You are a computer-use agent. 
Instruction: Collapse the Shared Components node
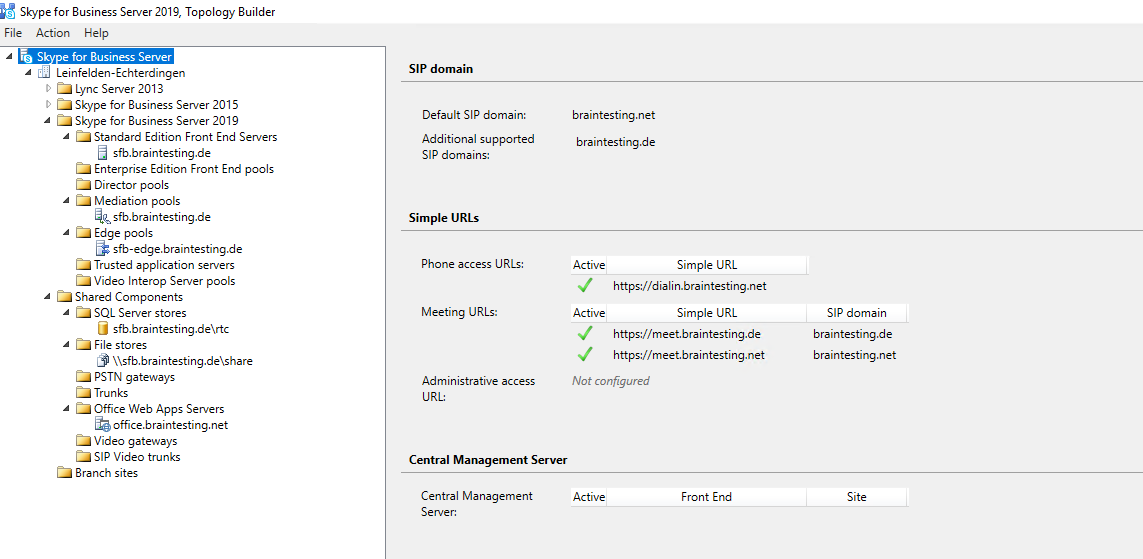pos(48,297)
